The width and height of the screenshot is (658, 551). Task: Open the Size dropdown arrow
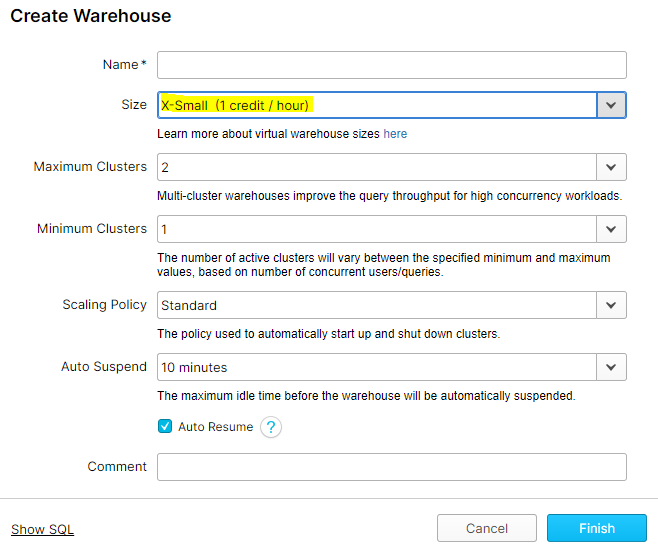click(611, 105)
